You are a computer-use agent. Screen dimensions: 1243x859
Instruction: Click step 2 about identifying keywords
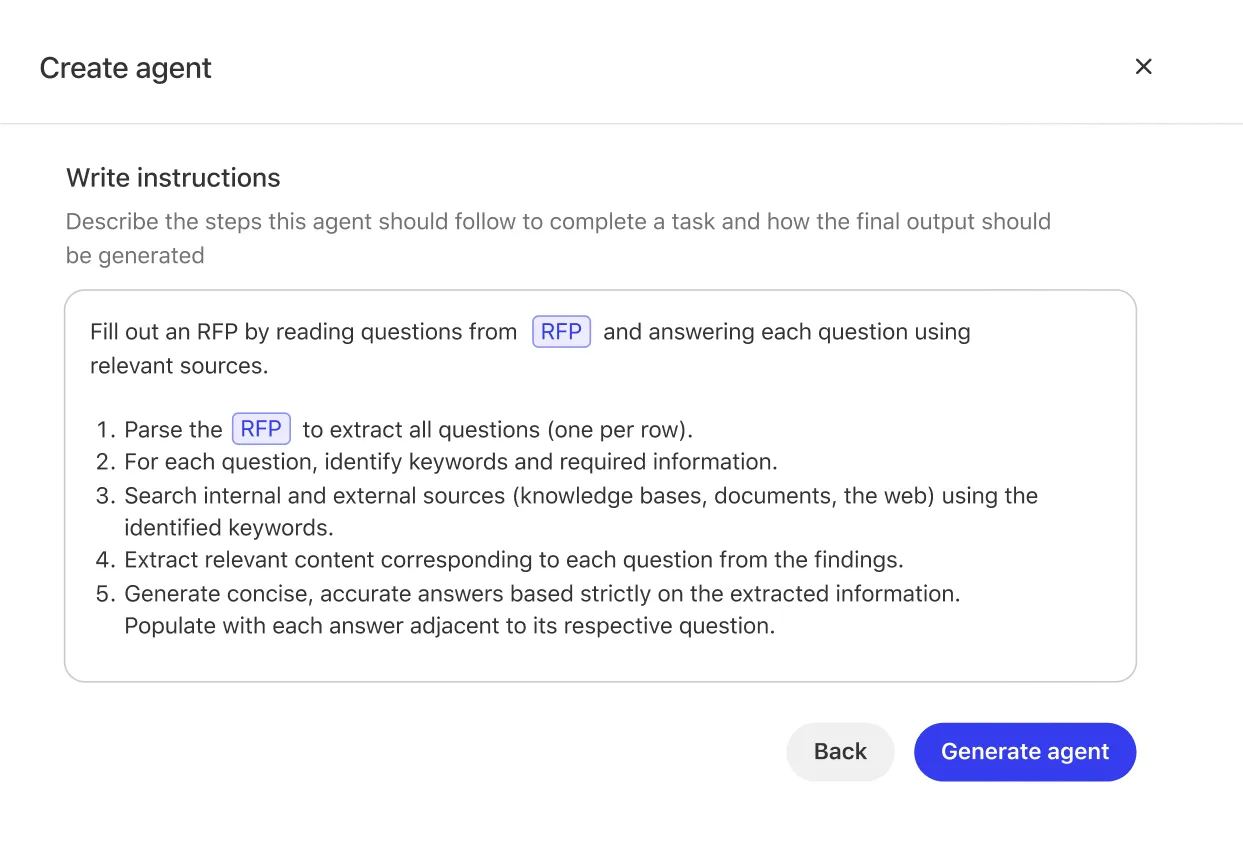click(x=451, y=462)
